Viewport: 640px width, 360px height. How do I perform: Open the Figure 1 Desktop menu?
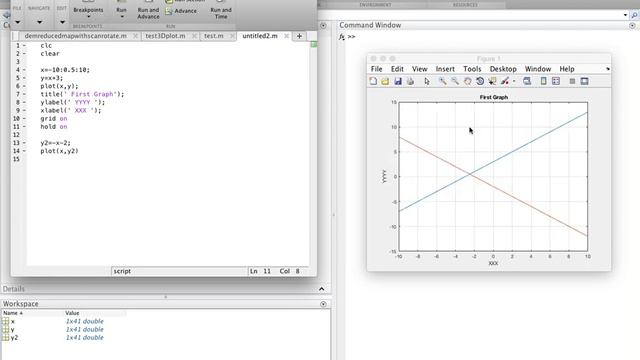[x=503, y=69]
